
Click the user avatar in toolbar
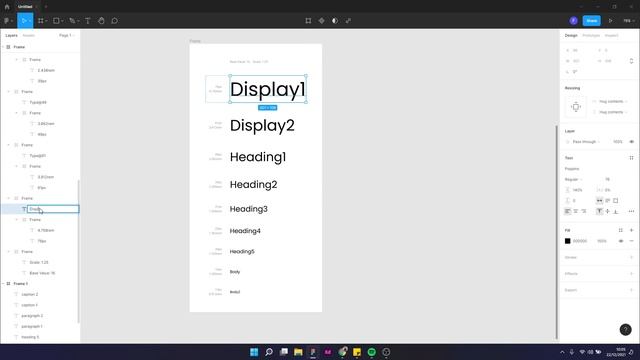573,21
